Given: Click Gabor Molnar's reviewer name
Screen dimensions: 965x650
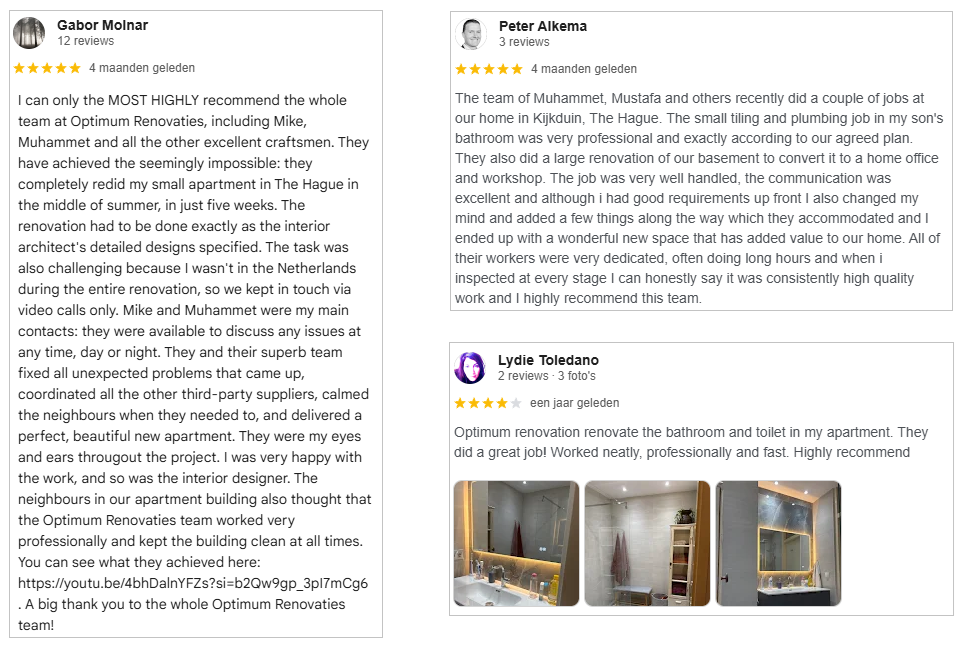Looking at the screenshot, I should coord(102,25).
